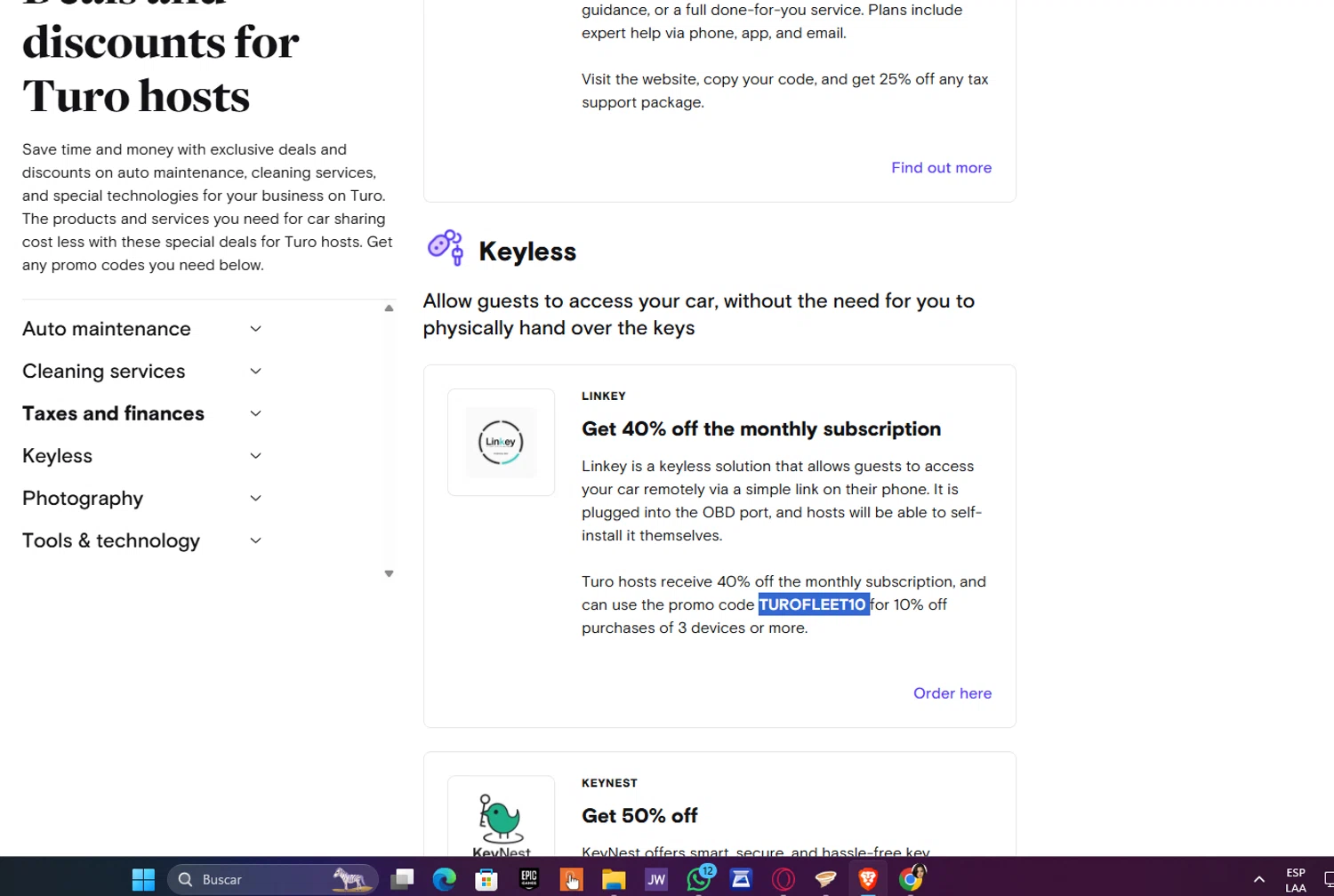1334x896 pixels.
Task: Open the beige swirl-logo taskbar app
Action: point(826,879)
